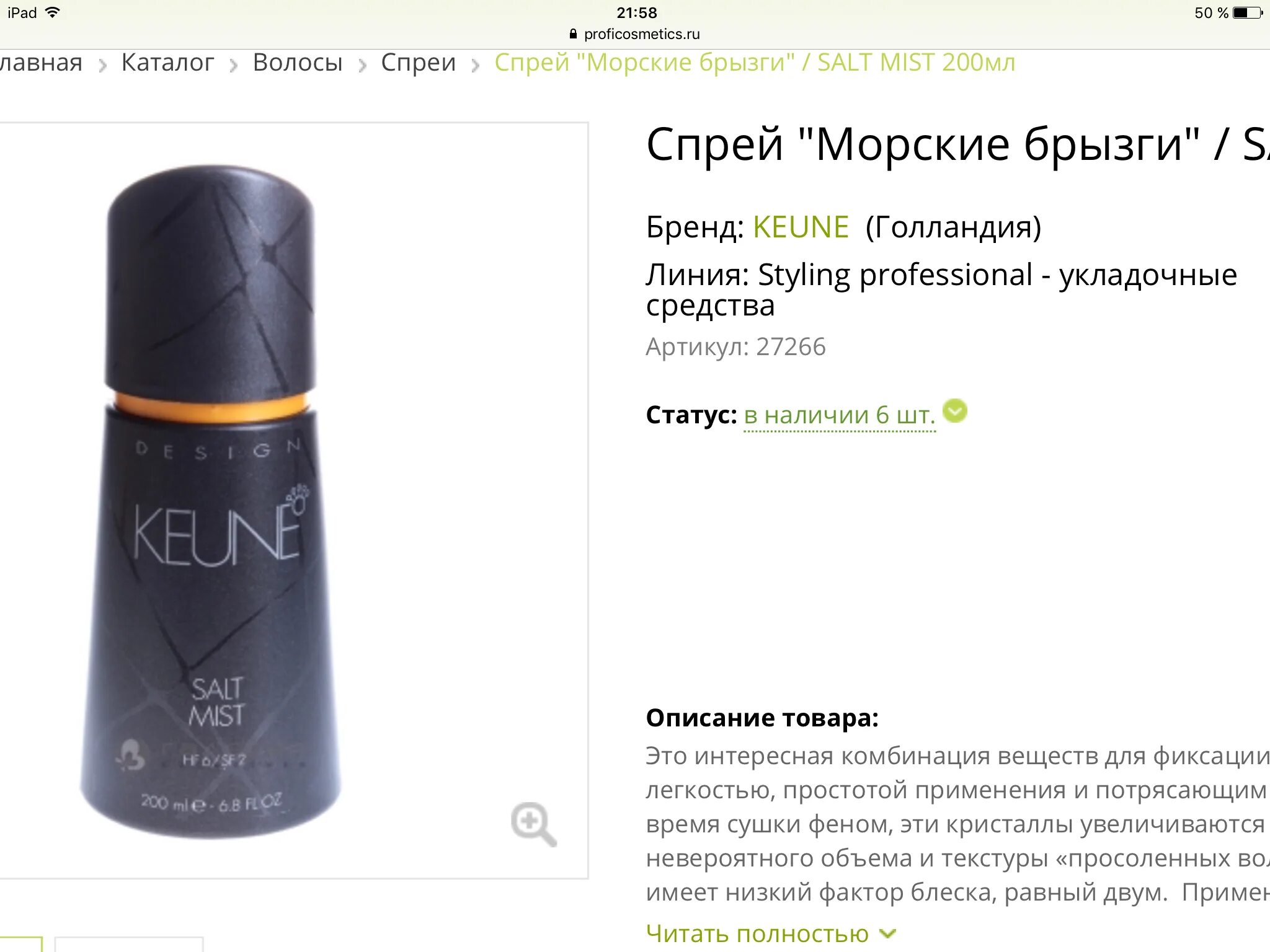Click the Keune Salt Mist bottle image

[x=211, y=501]
